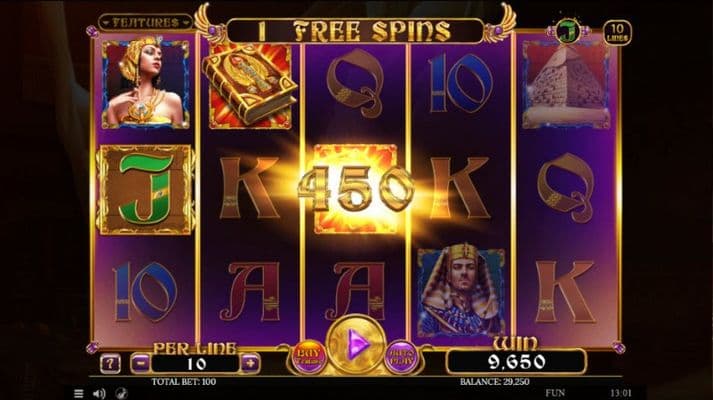Click the per line value field showing 10
The height and width of the screenshot is (400, 713).
(196, 364)
